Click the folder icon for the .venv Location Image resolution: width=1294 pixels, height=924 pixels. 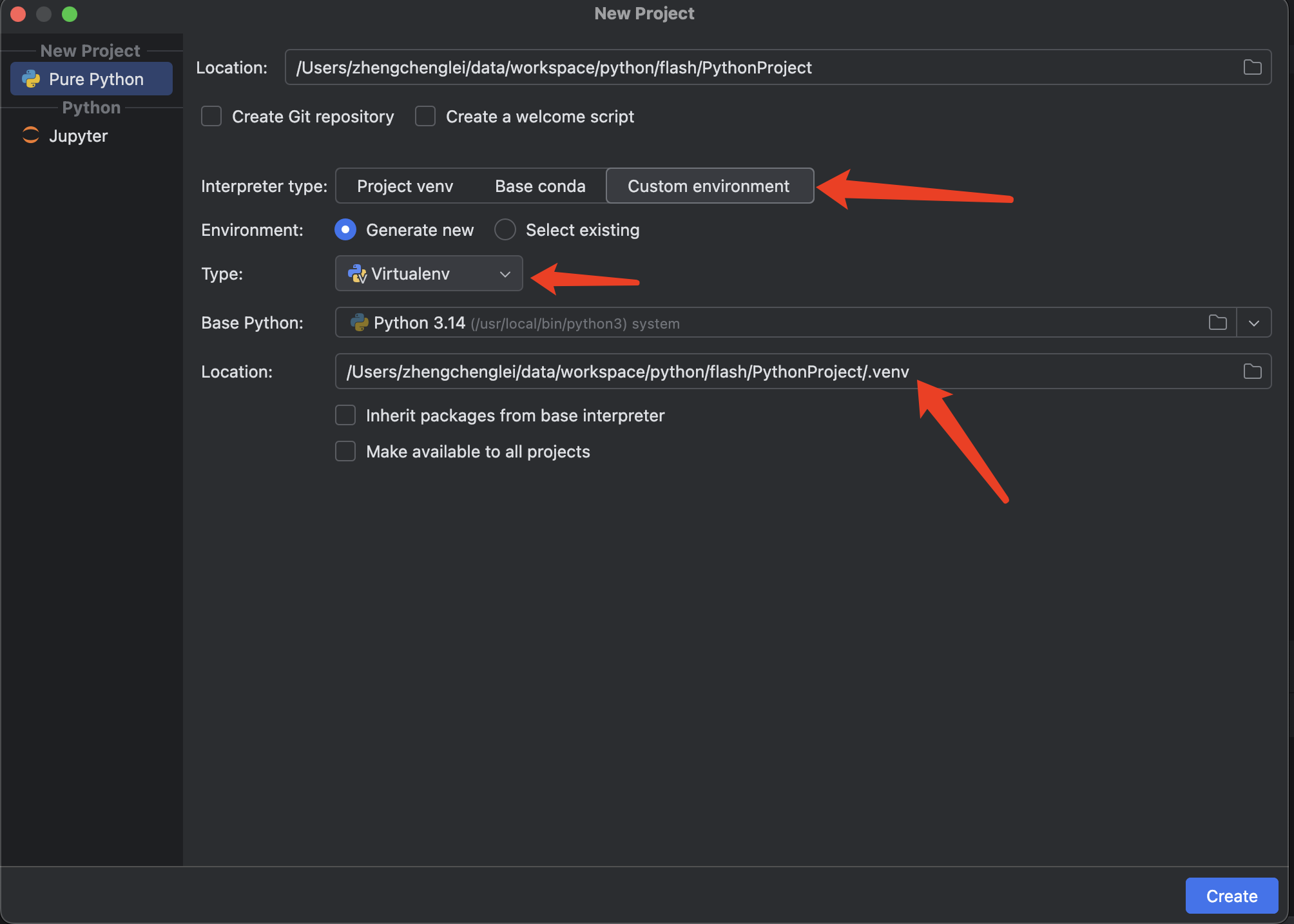(x=1253, y=371)
